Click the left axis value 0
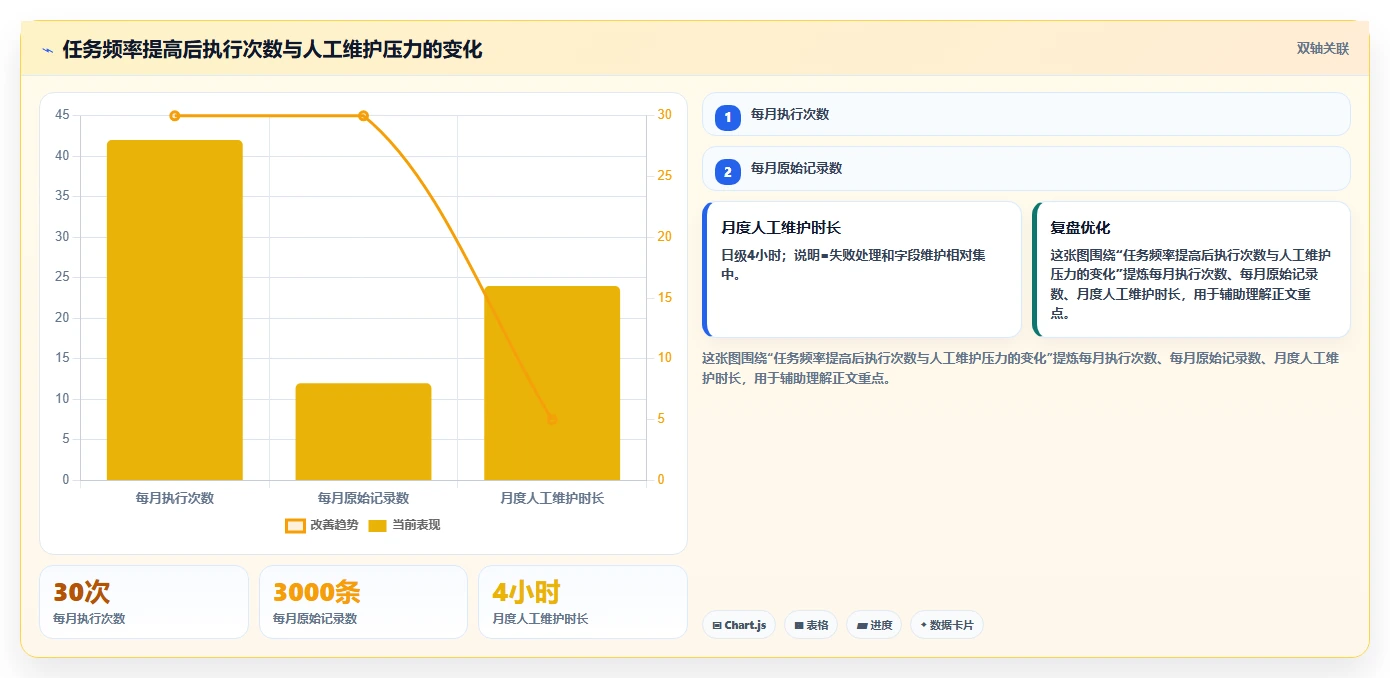Viewport: 1390px width, 678px height. pos(66,480)
